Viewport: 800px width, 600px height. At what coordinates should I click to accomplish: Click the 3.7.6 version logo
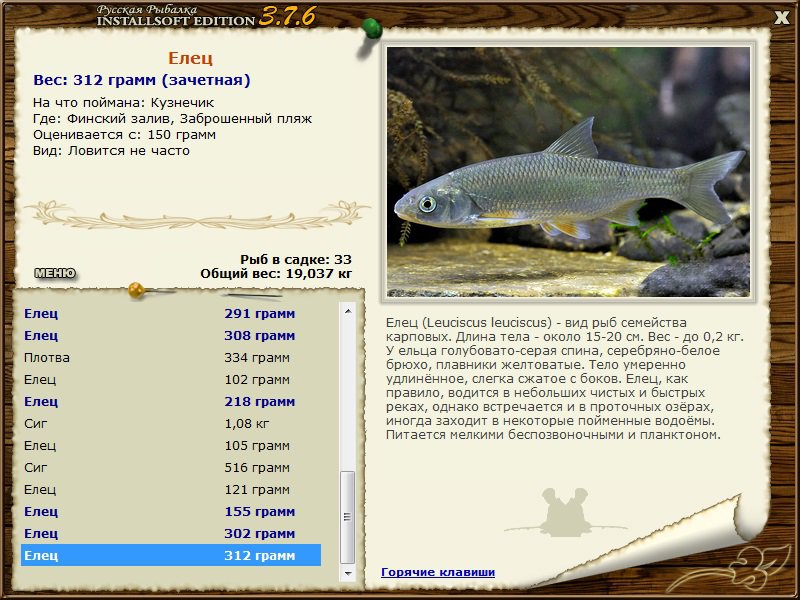tap(287, 16)
